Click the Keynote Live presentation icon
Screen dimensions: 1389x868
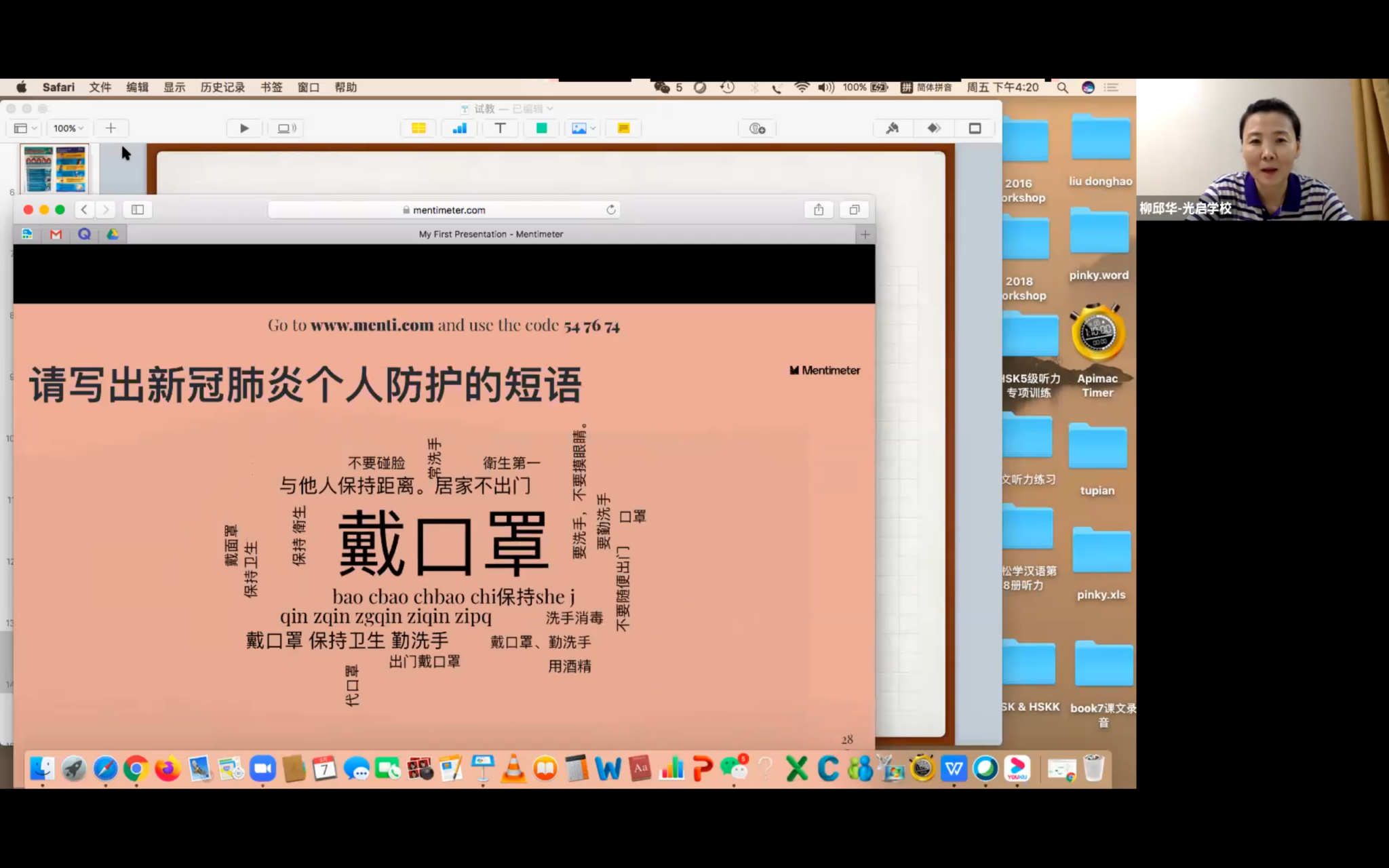[287, 128]
